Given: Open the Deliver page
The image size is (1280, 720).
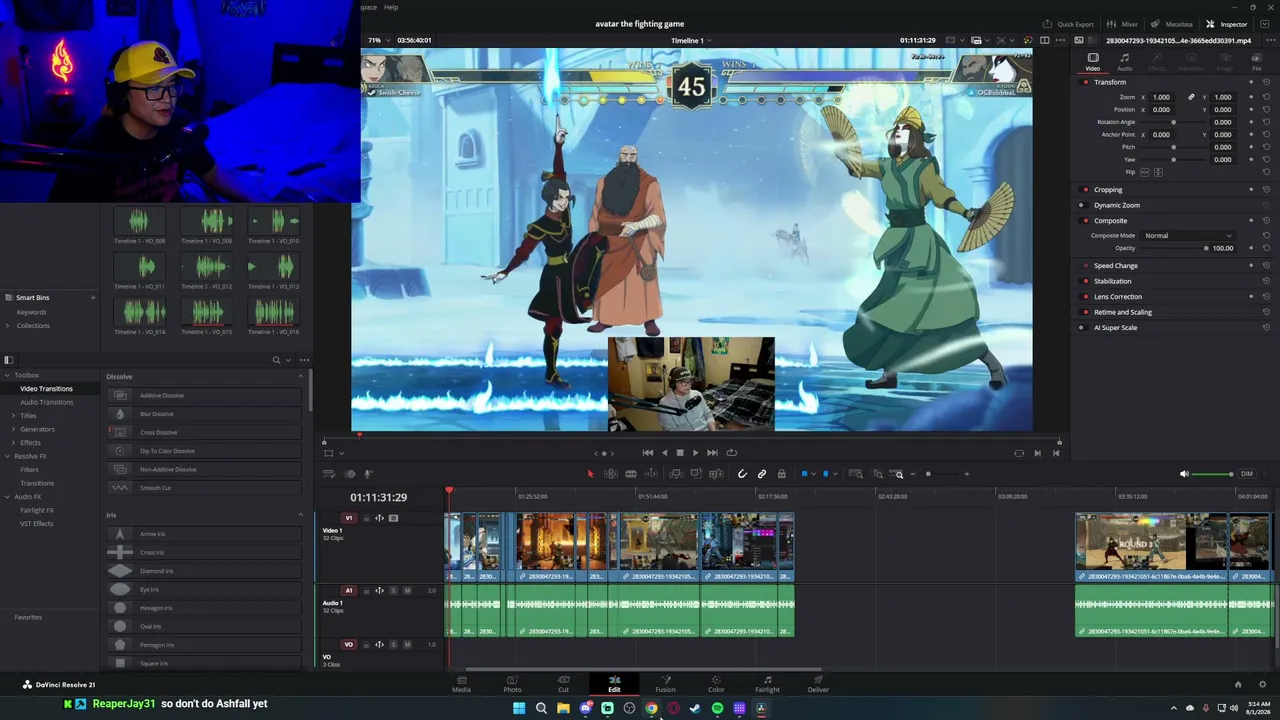Looking at the screenshot, I should [818, 684].
